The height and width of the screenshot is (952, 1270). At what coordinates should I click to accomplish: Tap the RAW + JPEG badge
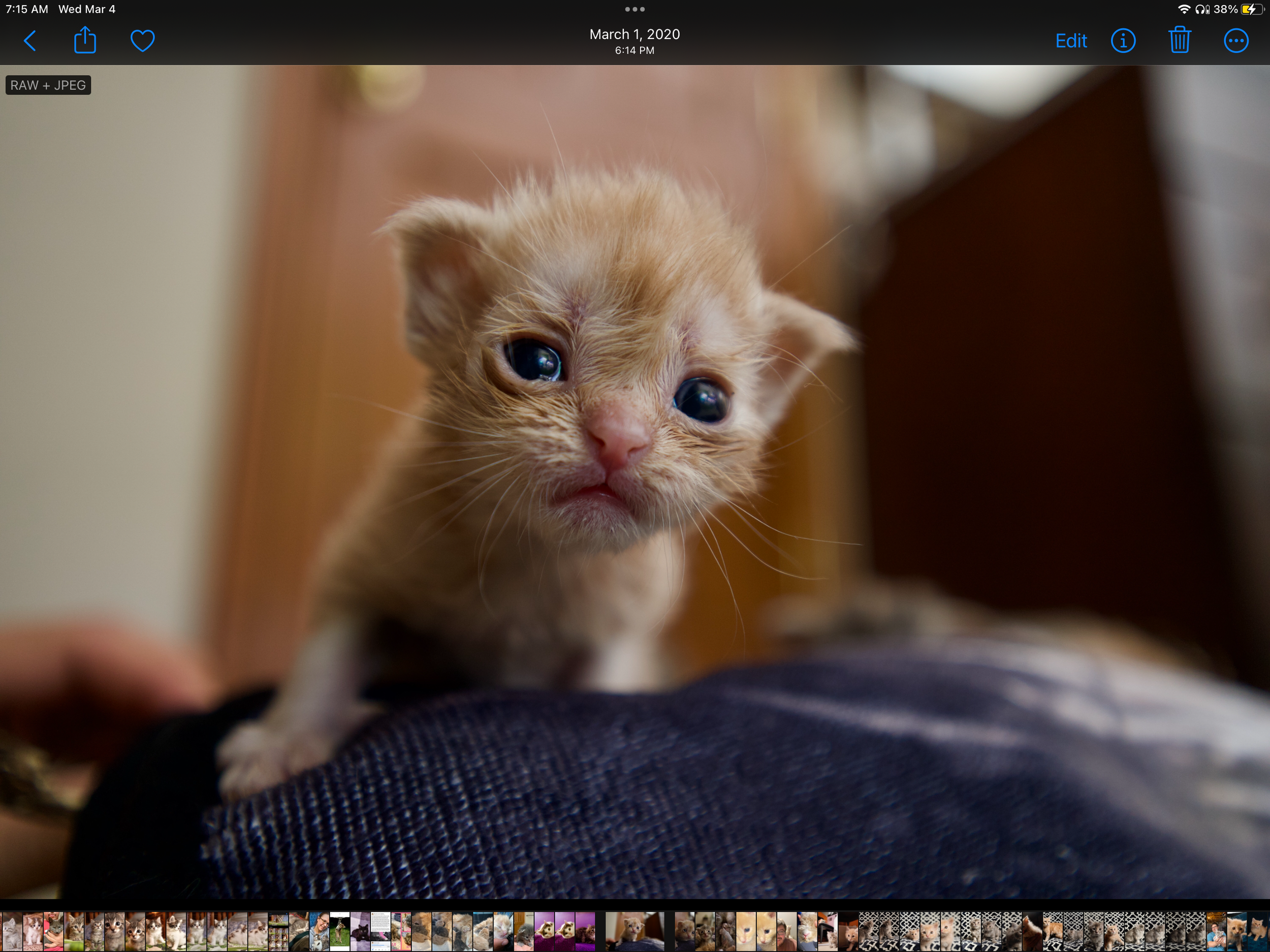coord(48,85)
